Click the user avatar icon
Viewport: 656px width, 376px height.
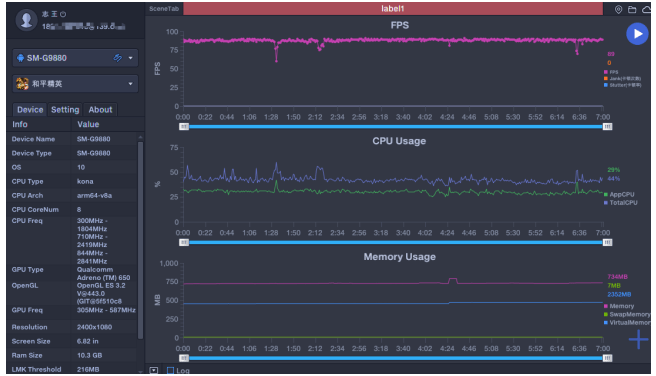click(x=26, y=20)
